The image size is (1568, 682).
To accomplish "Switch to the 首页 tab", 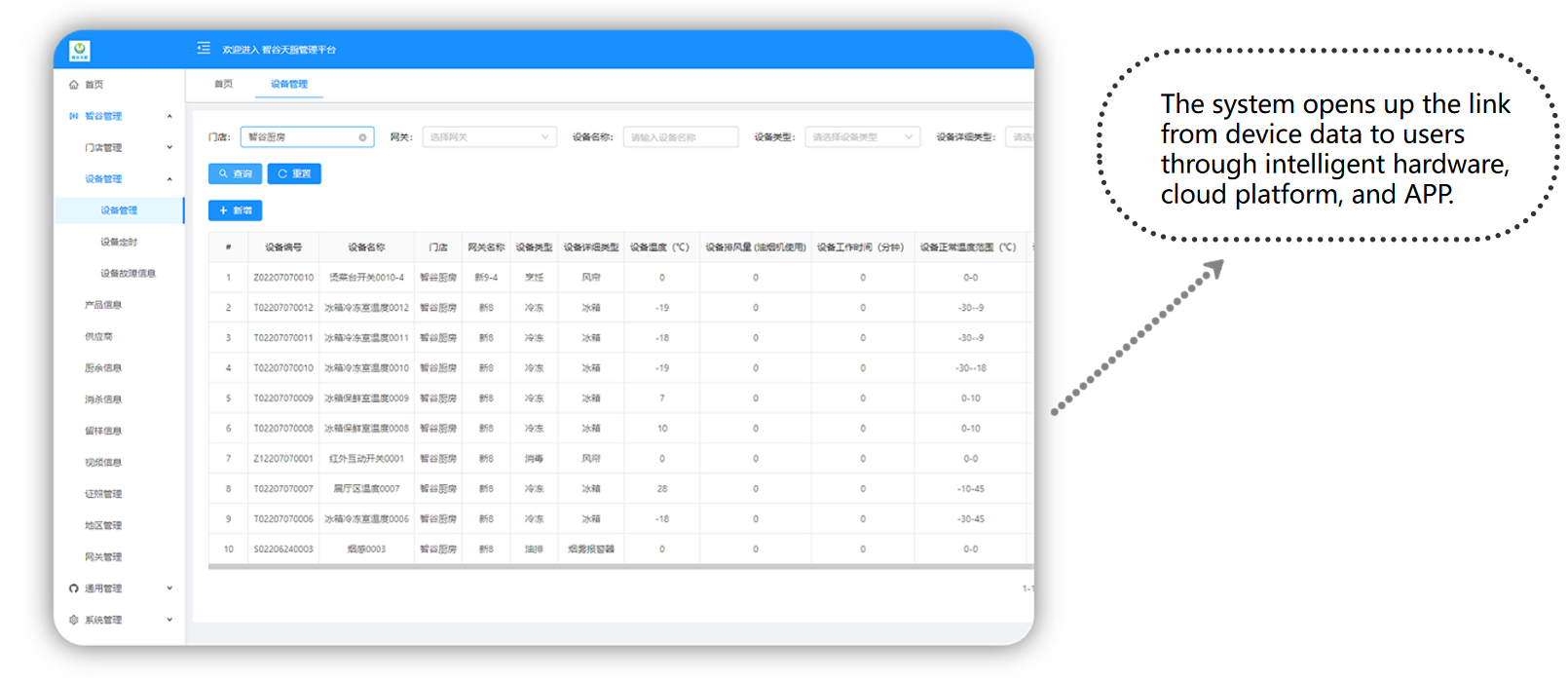I will [223, 84].
